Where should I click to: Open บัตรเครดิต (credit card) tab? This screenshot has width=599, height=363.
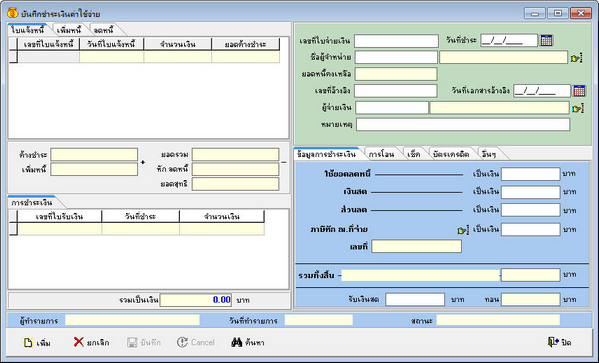(x=451, y=154)
